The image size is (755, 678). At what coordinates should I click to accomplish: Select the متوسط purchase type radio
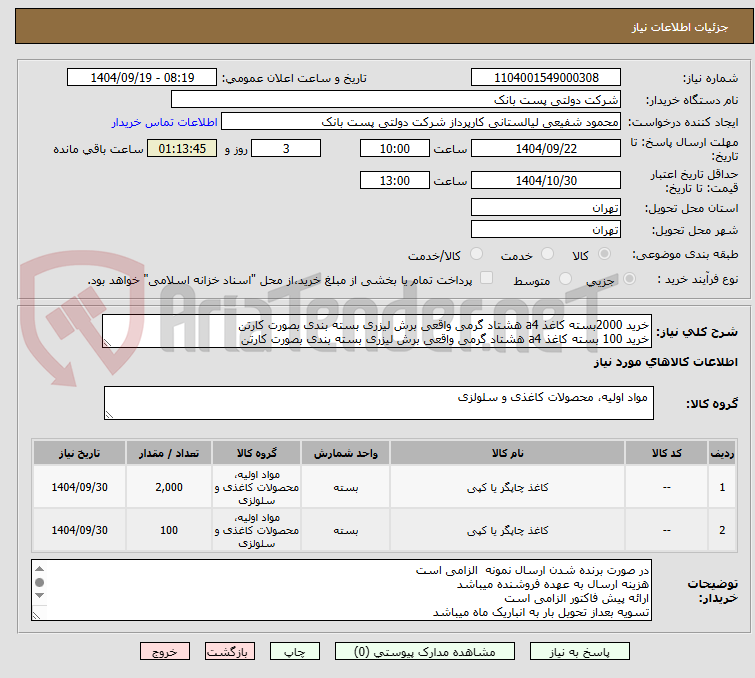(x=566, y=279)
